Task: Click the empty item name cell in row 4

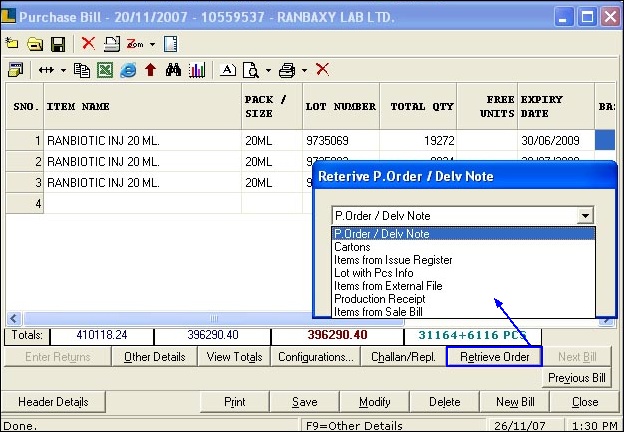Action: [x=142, y=204]
